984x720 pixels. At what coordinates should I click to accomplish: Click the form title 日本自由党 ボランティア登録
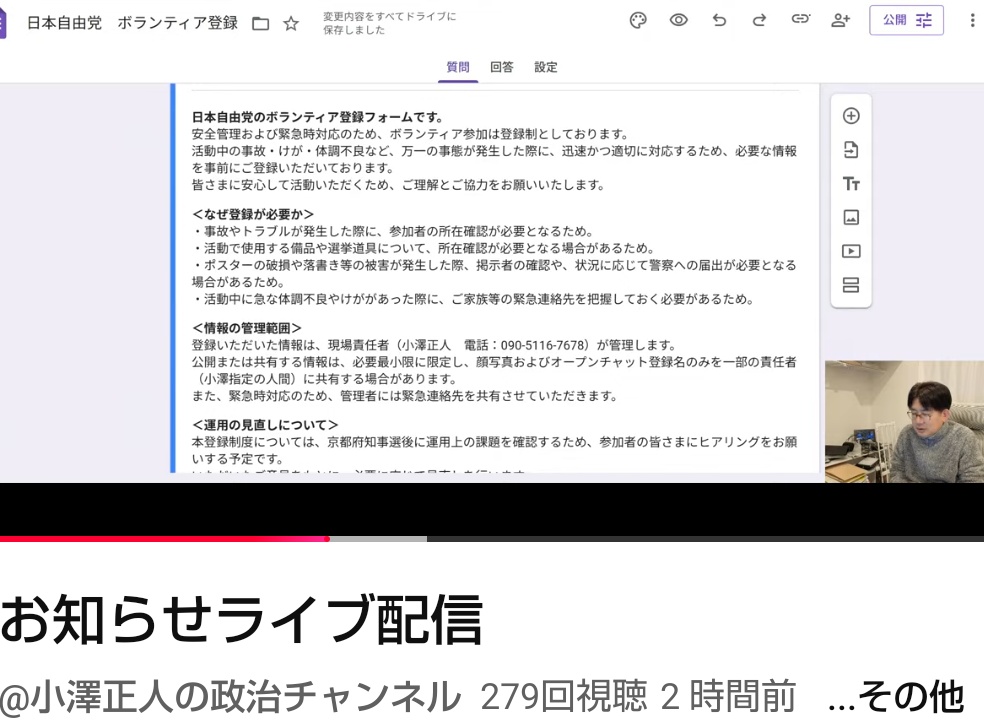tap(132, 23)
